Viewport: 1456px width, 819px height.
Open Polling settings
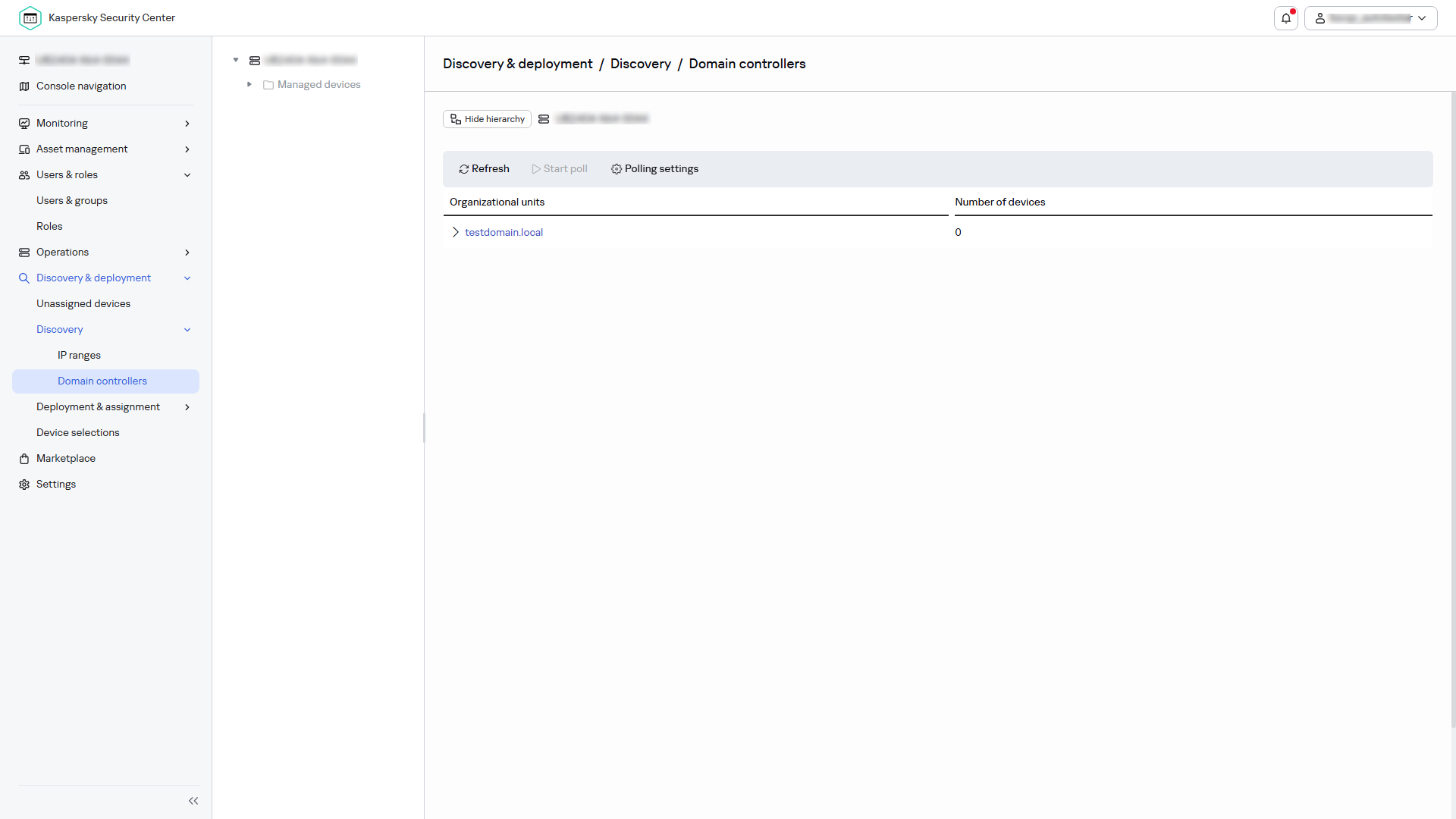[x=654, y=168]
